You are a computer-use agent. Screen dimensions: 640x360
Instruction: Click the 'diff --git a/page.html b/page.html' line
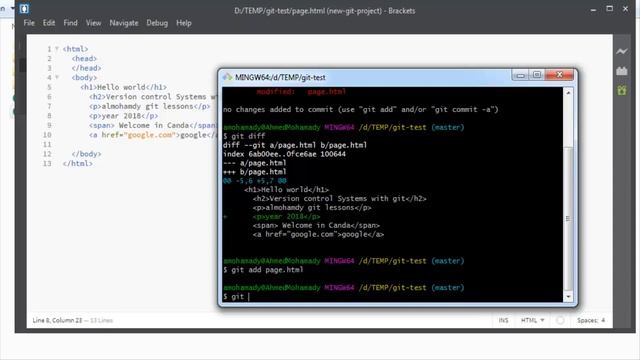point(295,145)
